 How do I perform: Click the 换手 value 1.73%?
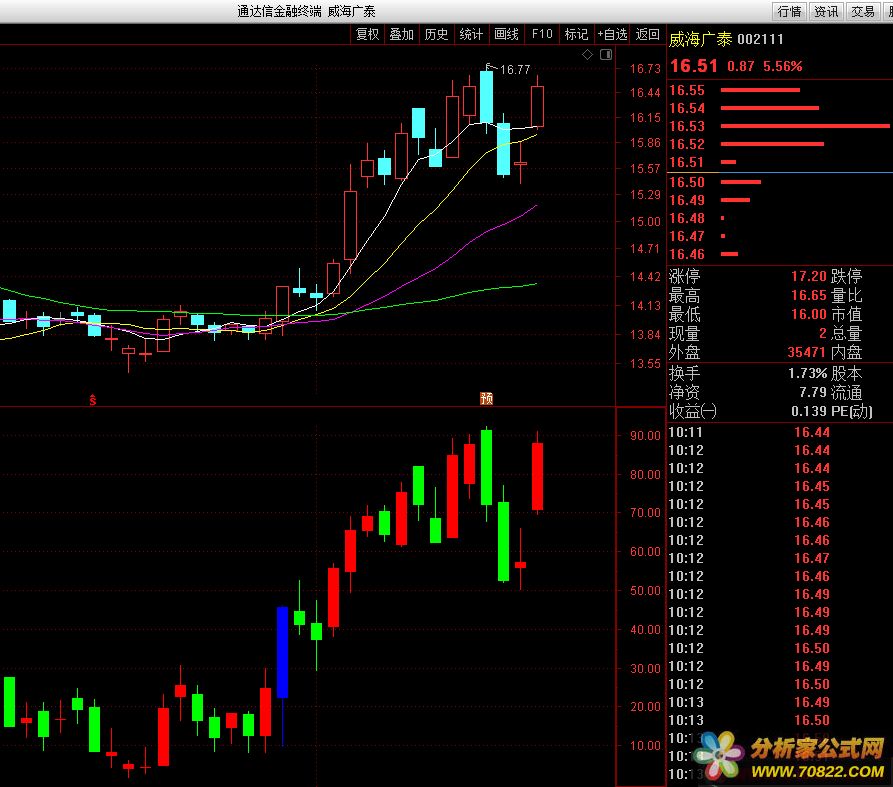[808, 374]
